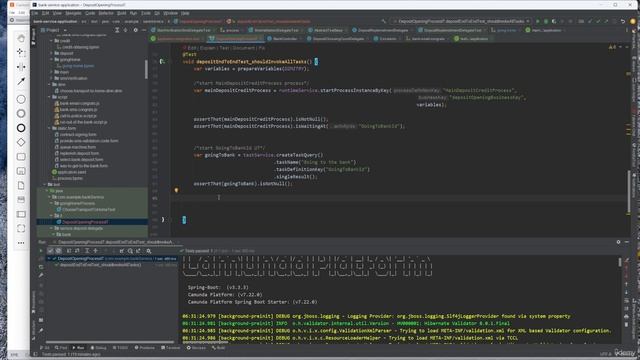Toggle sort tests alphabetically
Screen dimensions: 640x360
click(69, 251)
